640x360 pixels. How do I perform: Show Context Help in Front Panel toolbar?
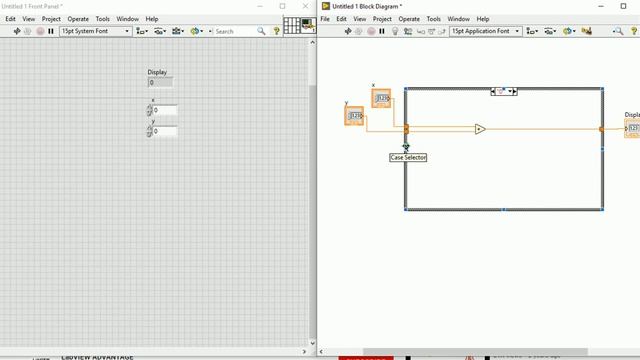276,31
